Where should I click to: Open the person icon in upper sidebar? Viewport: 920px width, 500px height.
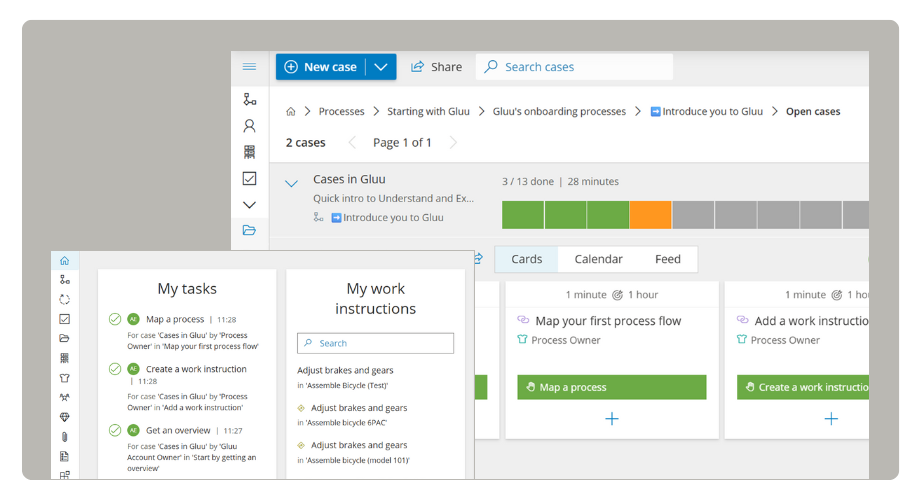pos(249,126)
